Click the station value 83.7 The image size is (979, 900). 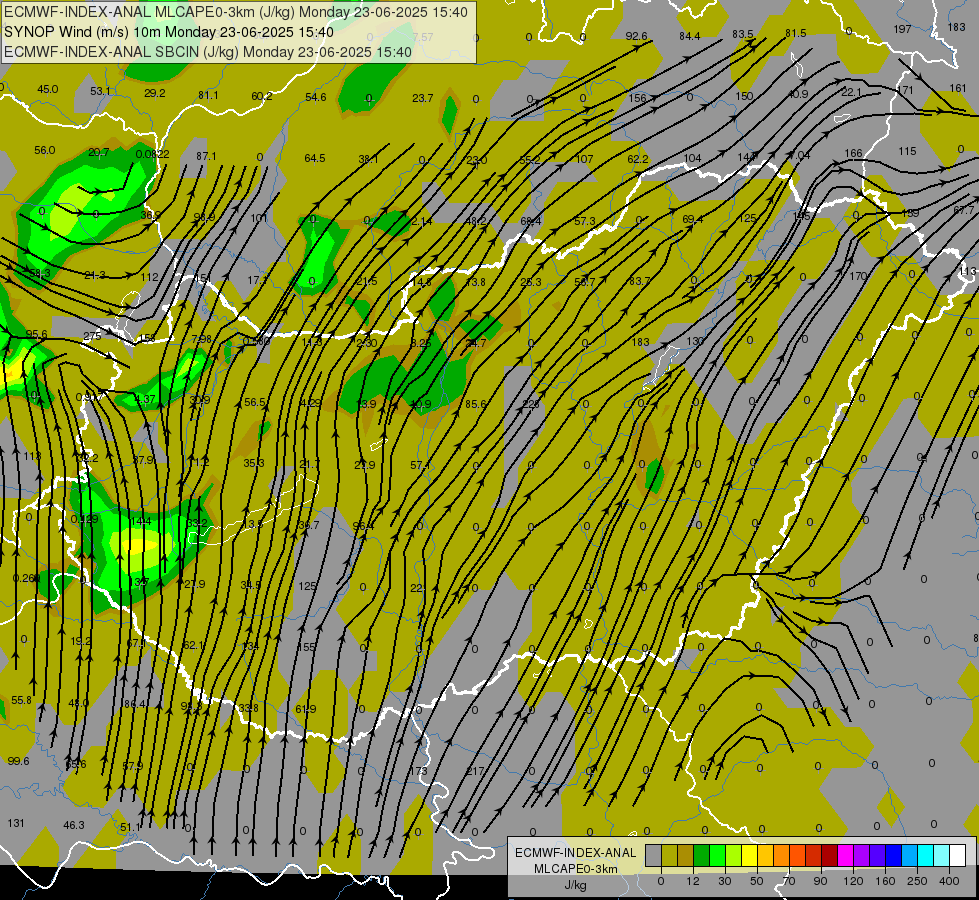[639, 281]
